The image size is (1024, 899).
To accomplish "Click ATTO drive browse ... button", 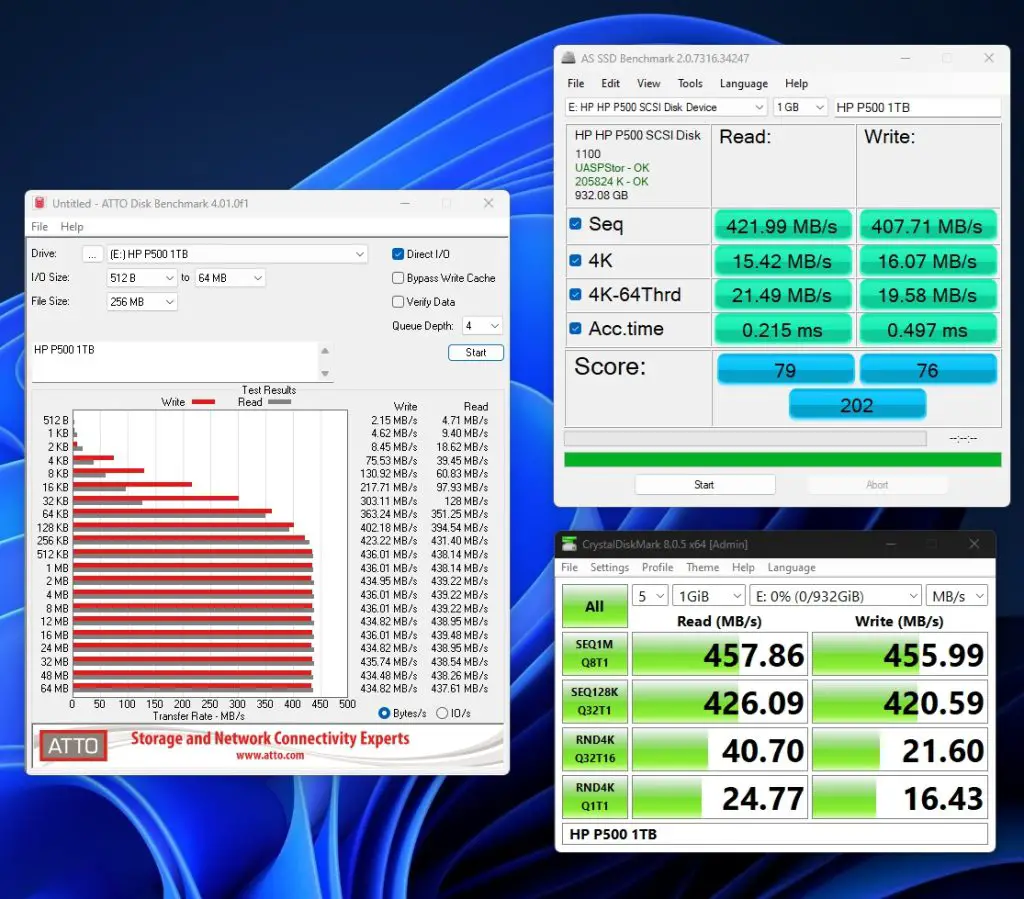I will [92, 255].
